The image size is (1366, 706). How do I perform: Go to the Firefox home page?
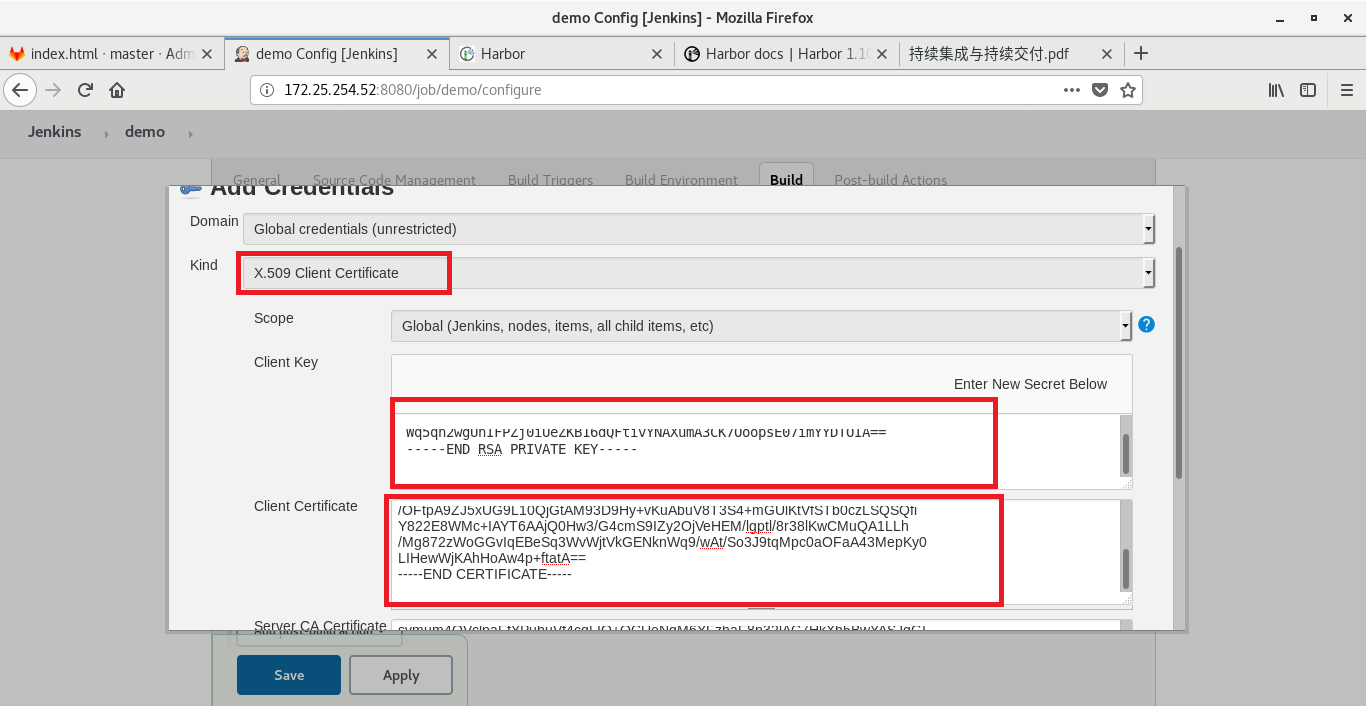pos(117,90)
